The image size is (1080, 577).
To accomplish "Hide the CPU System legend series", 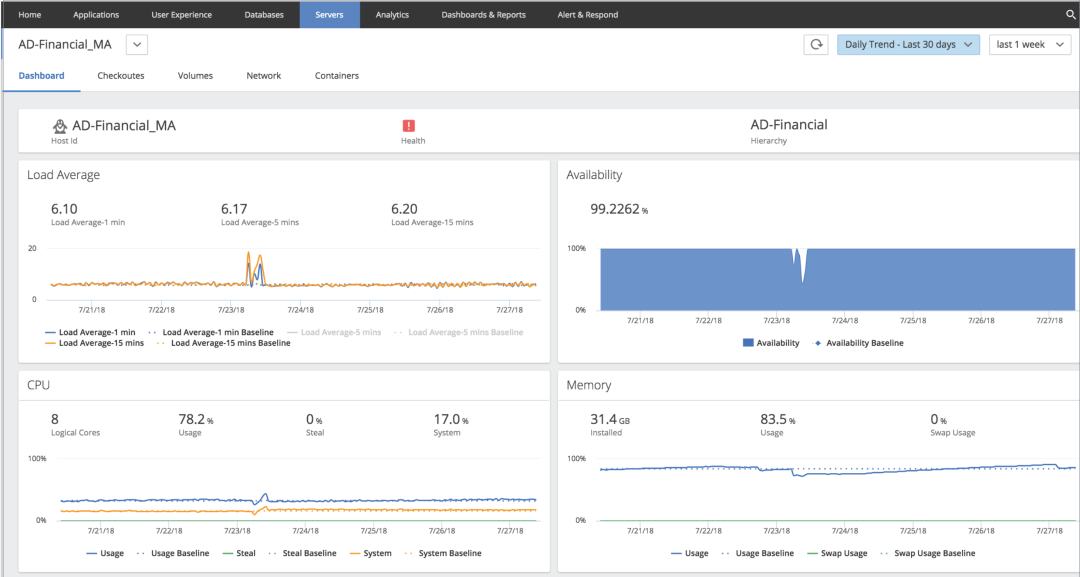I will 377,553.
